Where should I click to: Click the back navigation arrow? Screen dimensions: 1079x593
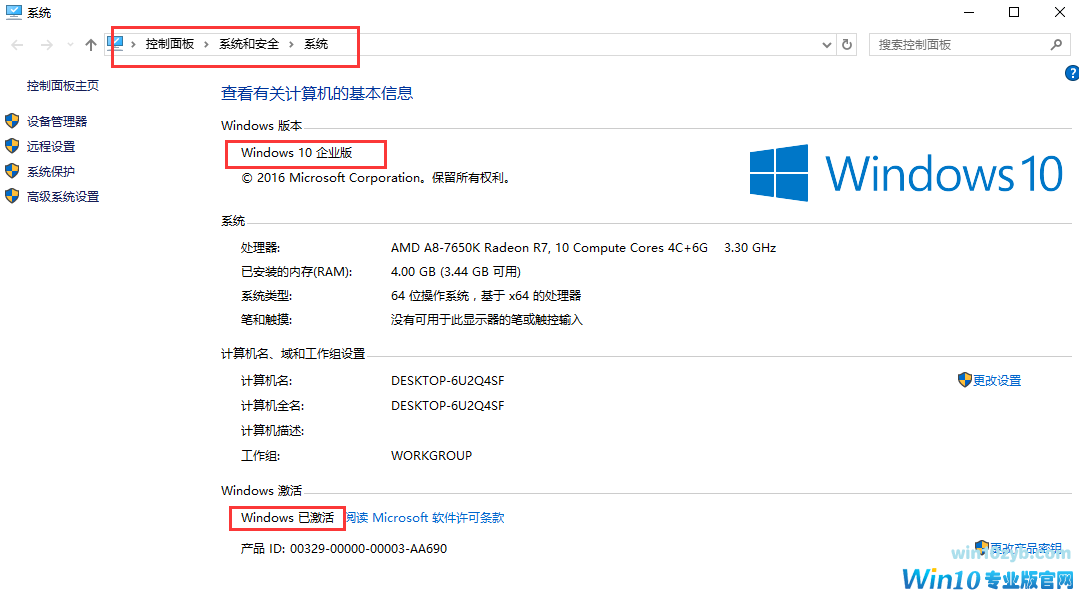[x=16, y=44]
